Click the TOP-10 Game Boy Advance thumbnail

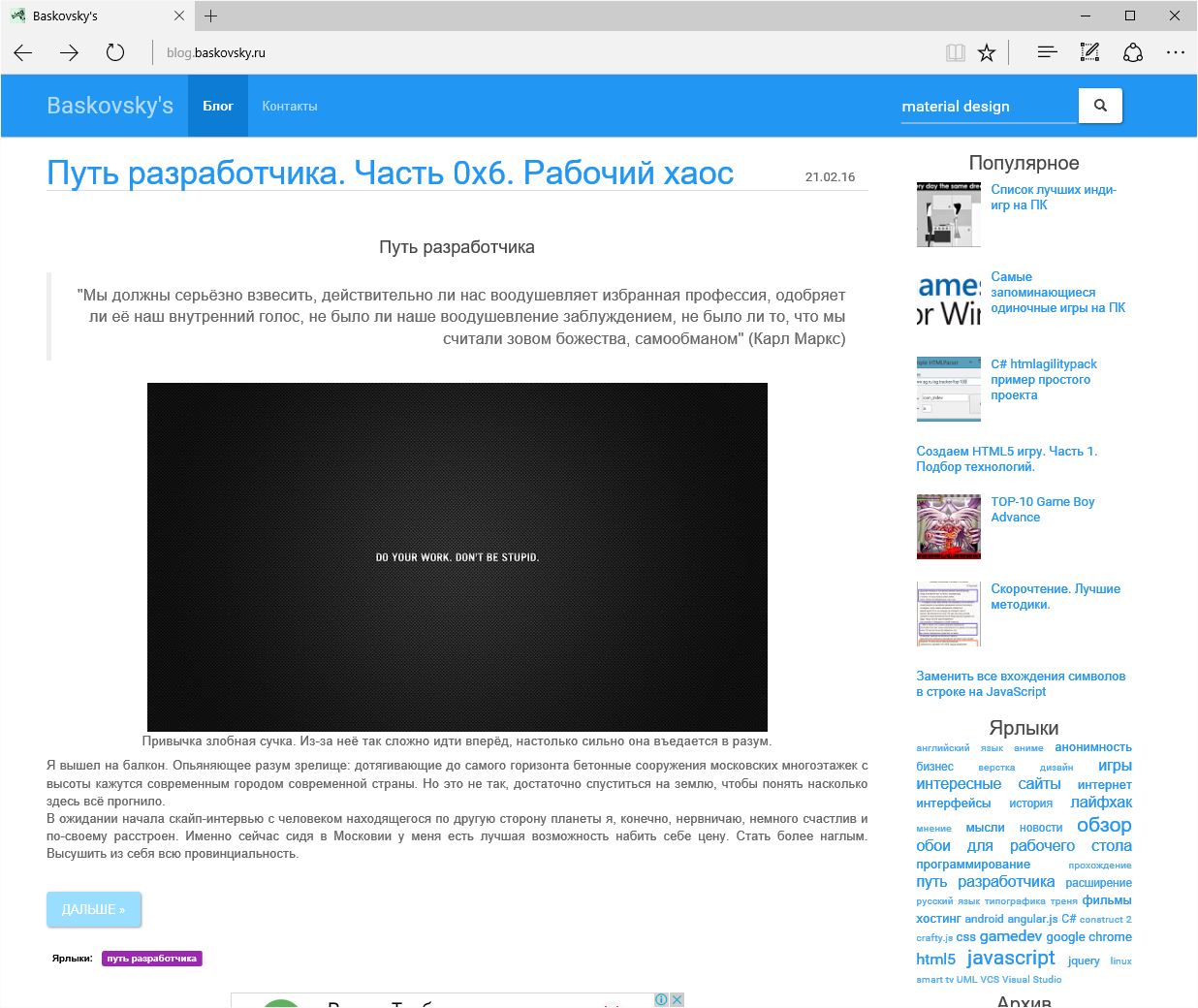(949, 526)
